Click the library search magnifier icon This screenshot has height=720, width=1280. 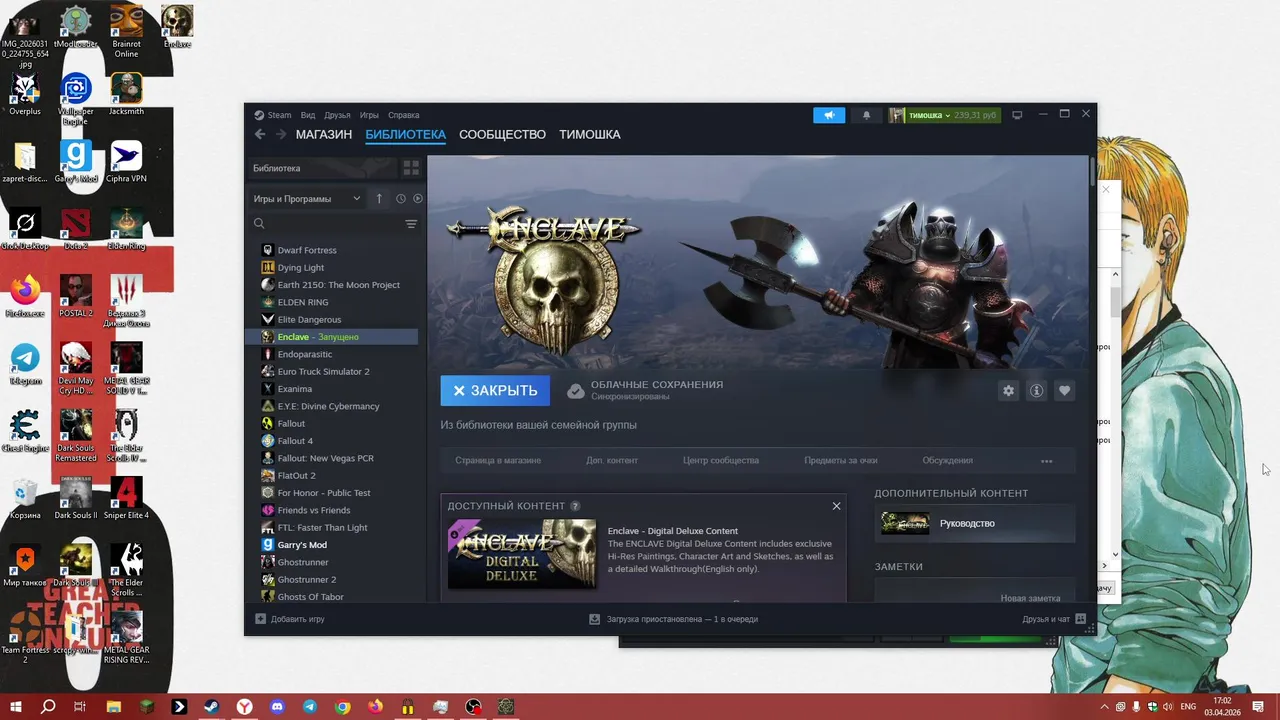pyautogui.click(x=259, y=224)
